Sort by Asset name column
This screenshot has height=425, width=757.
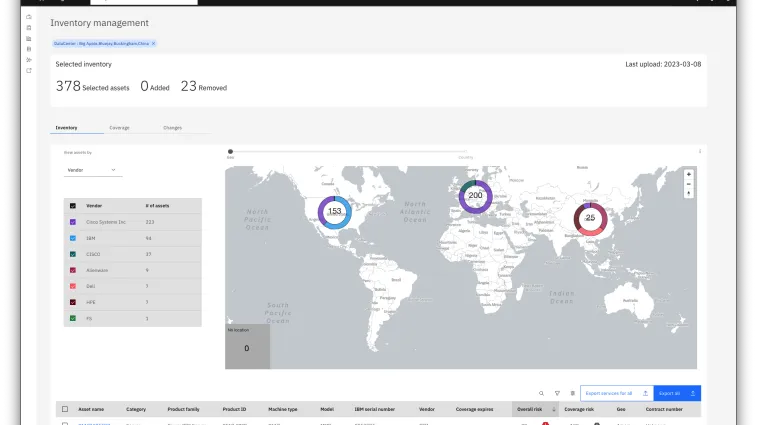pos(91,409)
